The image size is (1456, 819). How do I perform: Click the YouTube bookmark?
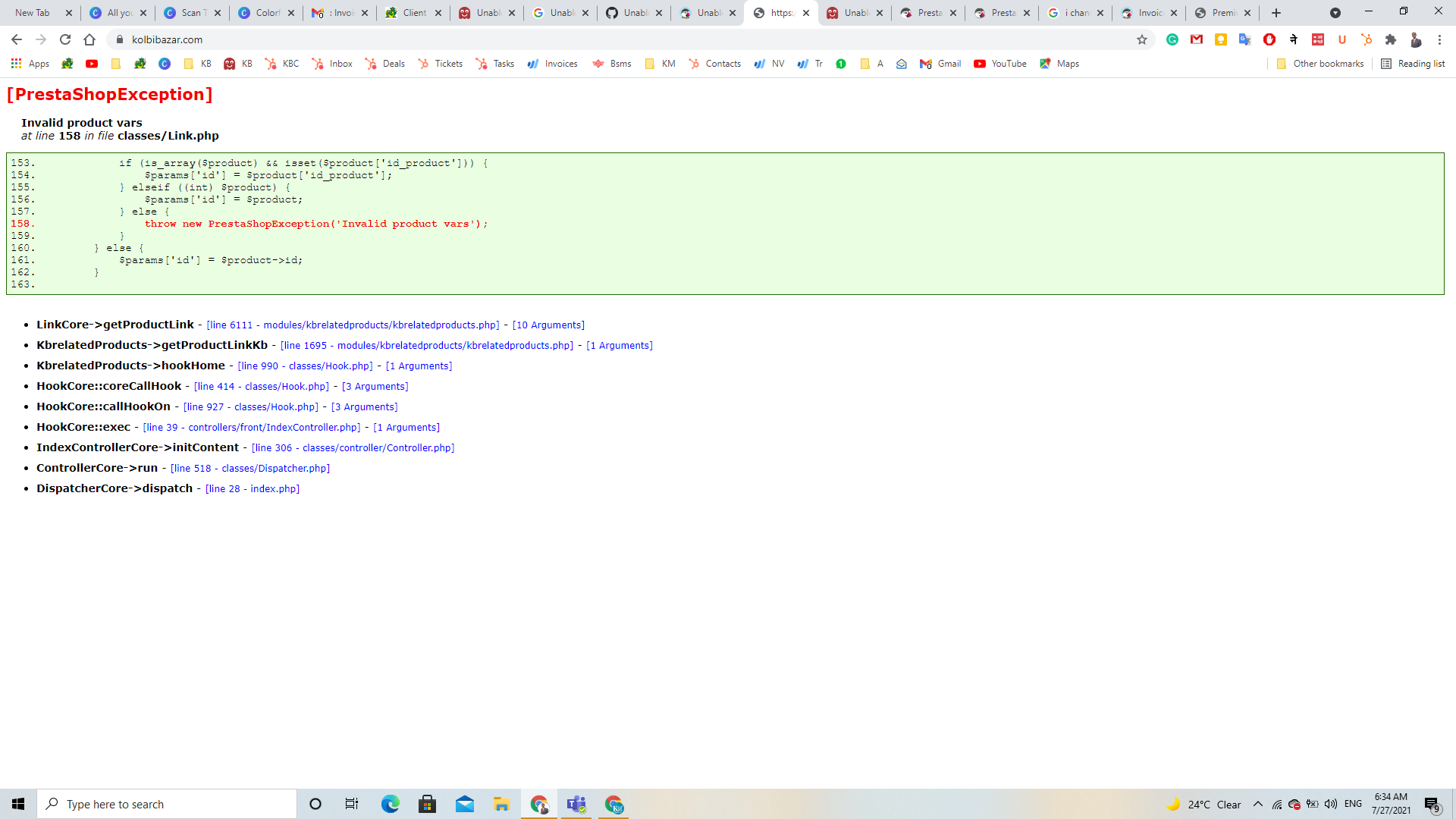pyautogui.click(x=999, y=64)
